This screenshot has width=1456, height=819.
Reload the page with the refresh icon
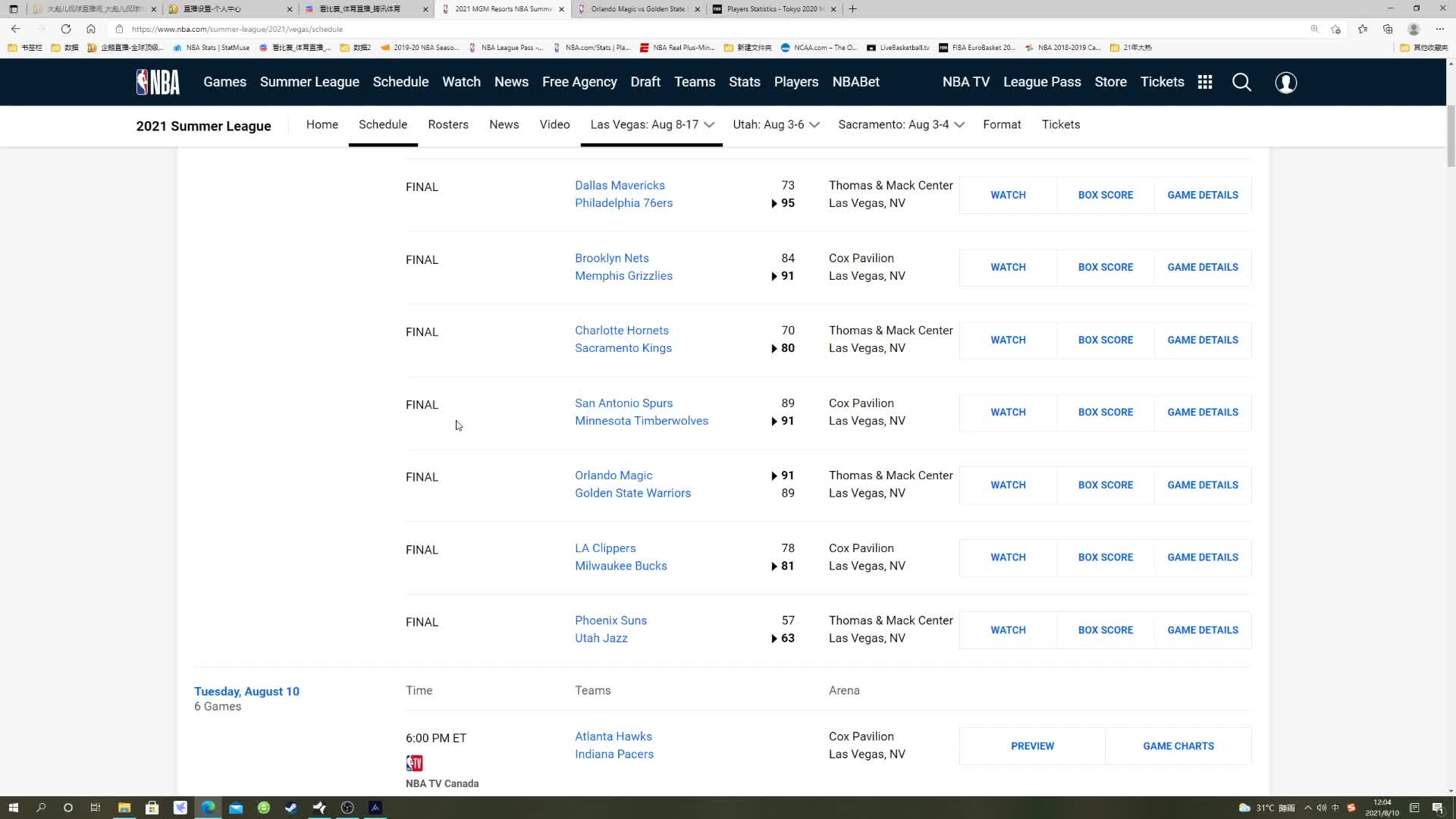pos(66,29)
